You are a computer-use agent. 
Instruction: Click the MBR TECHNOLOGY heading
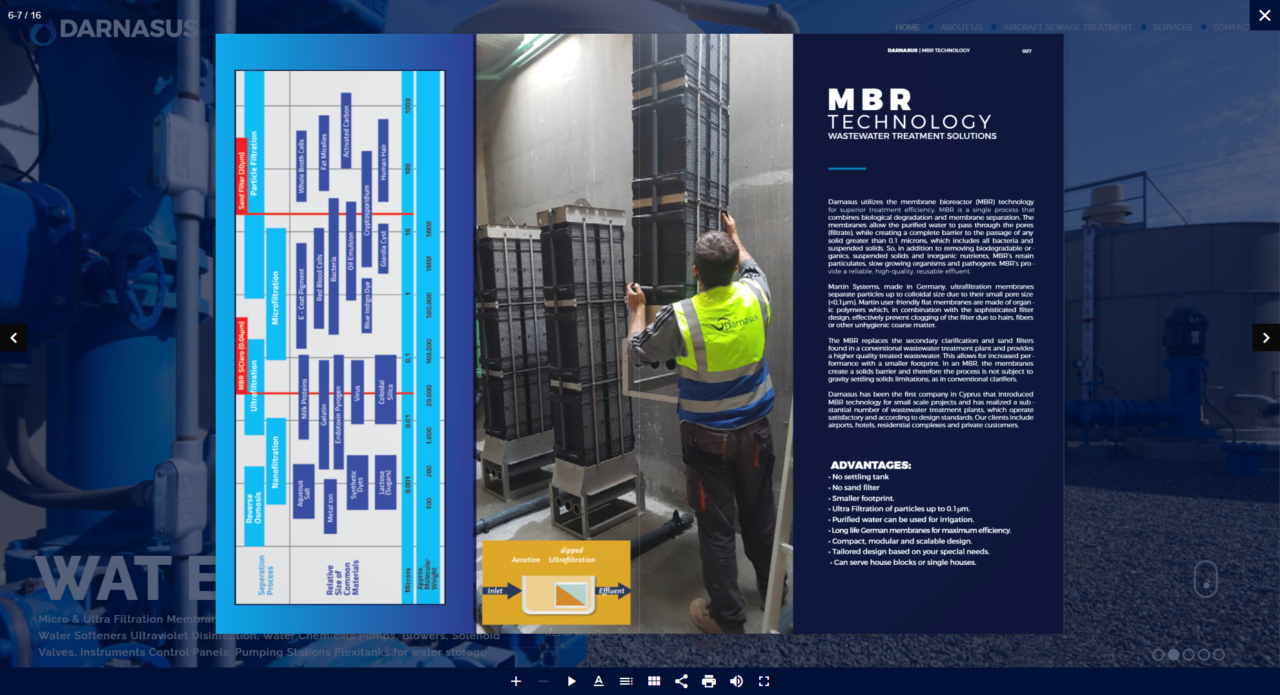click(x=910, y=110)
